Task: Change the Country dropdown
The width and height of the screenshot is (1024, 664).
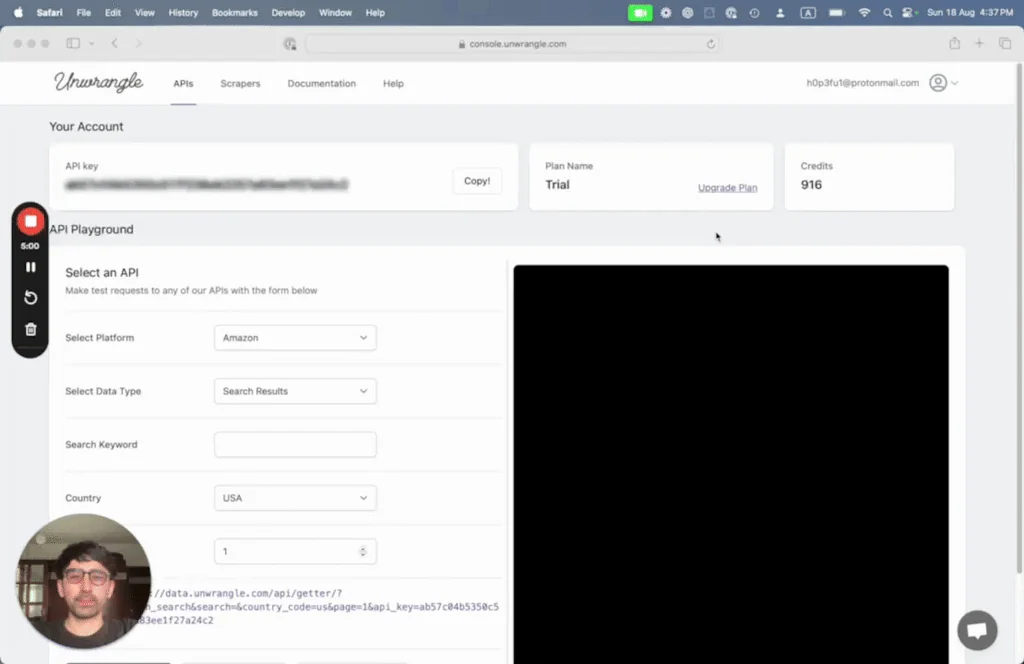Action: pos(294,497)
